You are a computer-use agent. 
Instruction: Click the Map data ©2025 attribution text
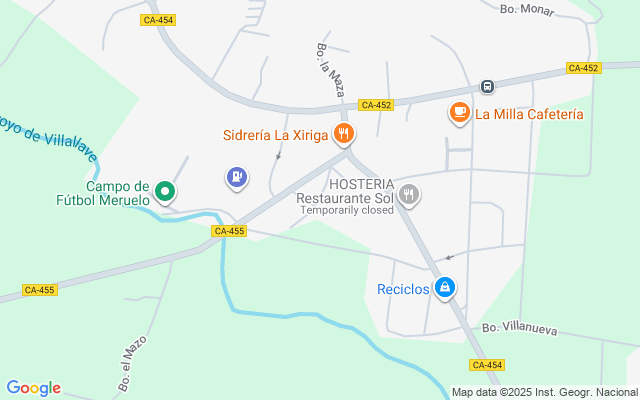coord(545,392)
